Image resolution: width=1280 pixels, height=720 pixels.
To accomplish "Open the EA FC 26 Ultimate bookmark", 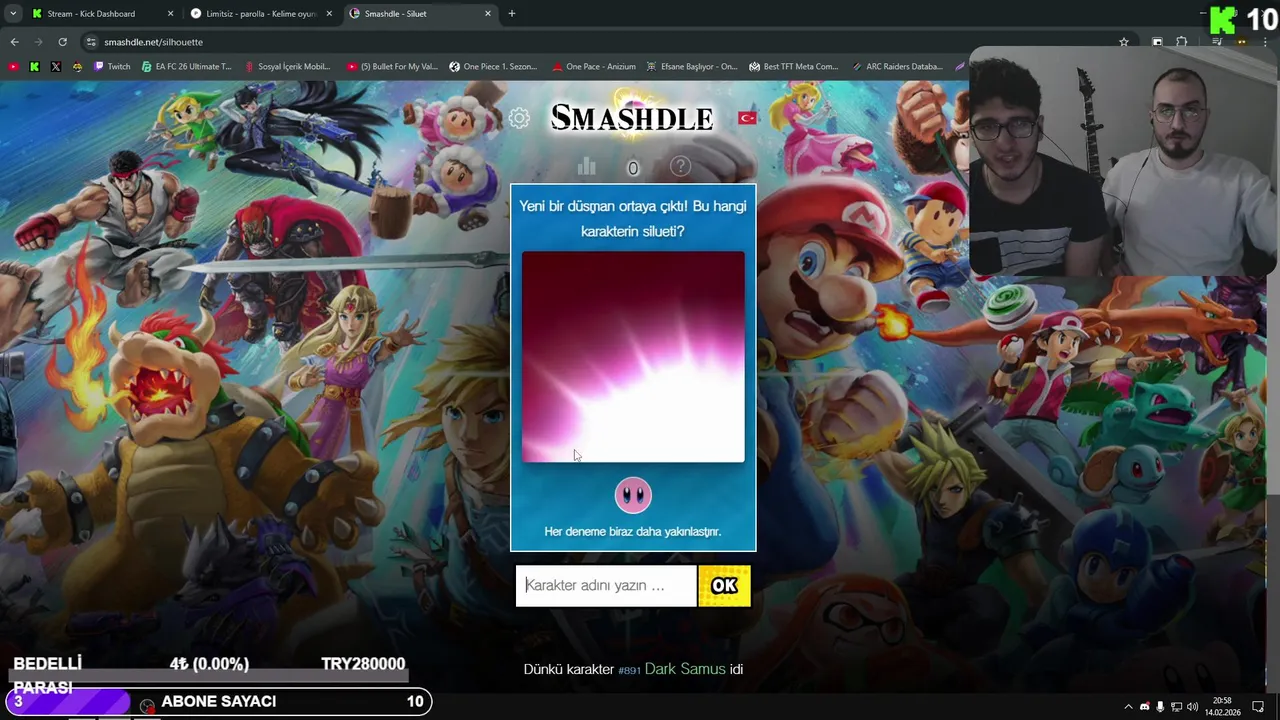I will 186,67.
